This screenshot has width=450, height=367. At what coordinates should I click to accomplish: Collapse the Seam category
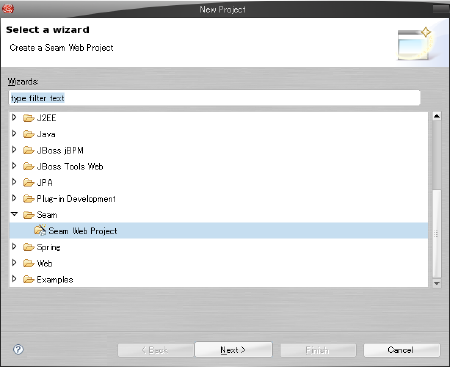point(14,214)
